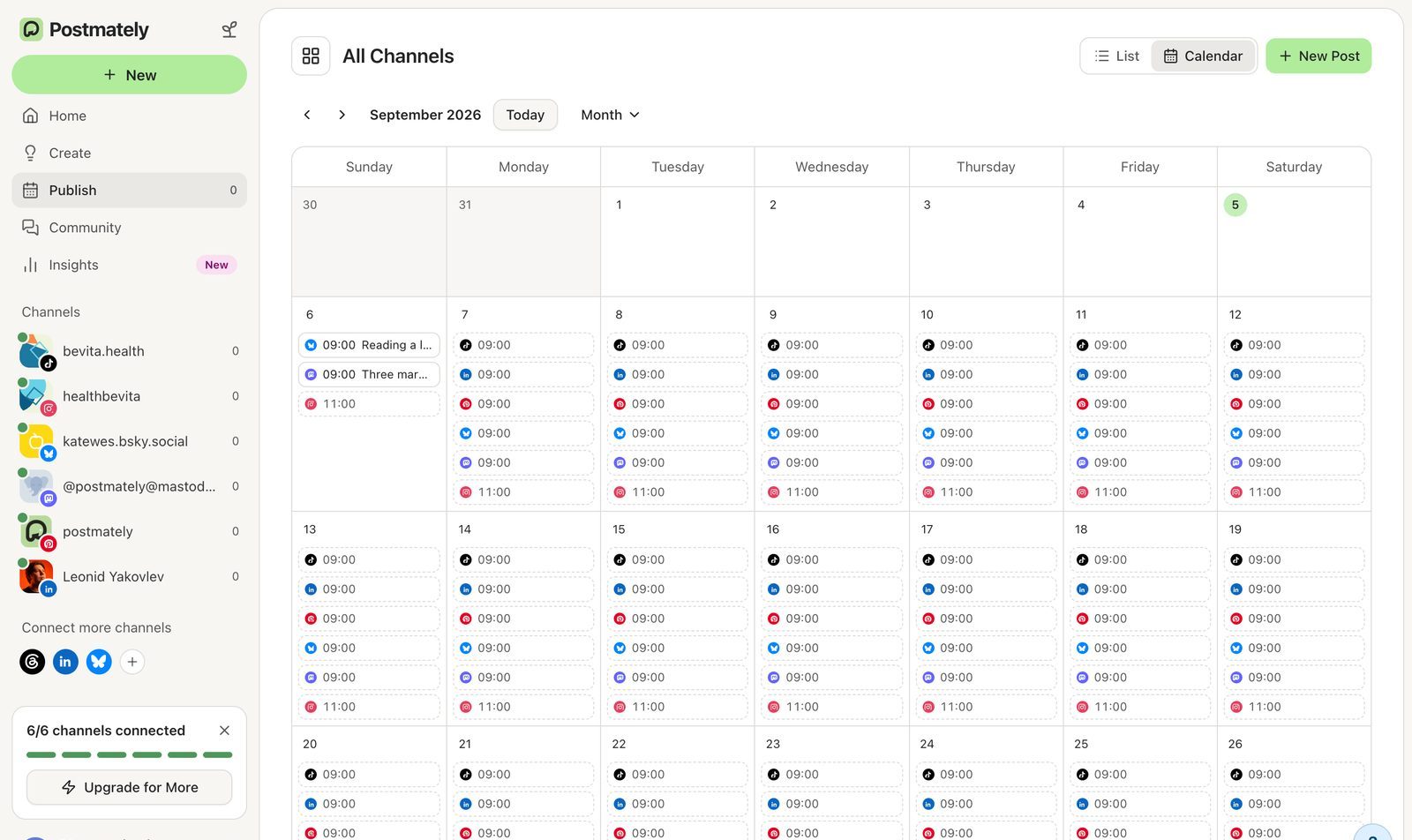
Task: Click the Pinterest 09:00 slot on September 9
Action: click(831, 404)
